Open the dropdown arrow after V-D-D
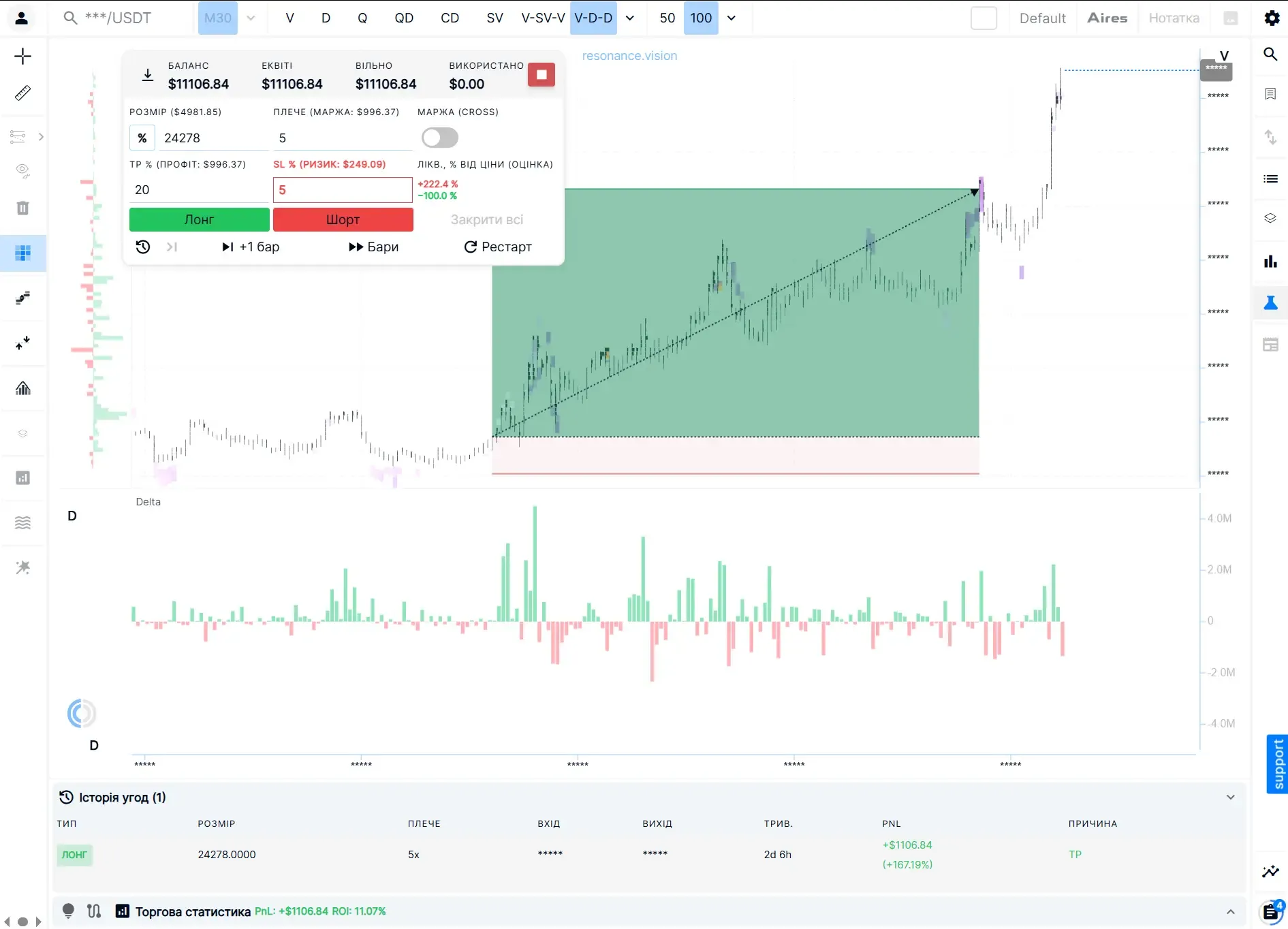 [630, 18]
